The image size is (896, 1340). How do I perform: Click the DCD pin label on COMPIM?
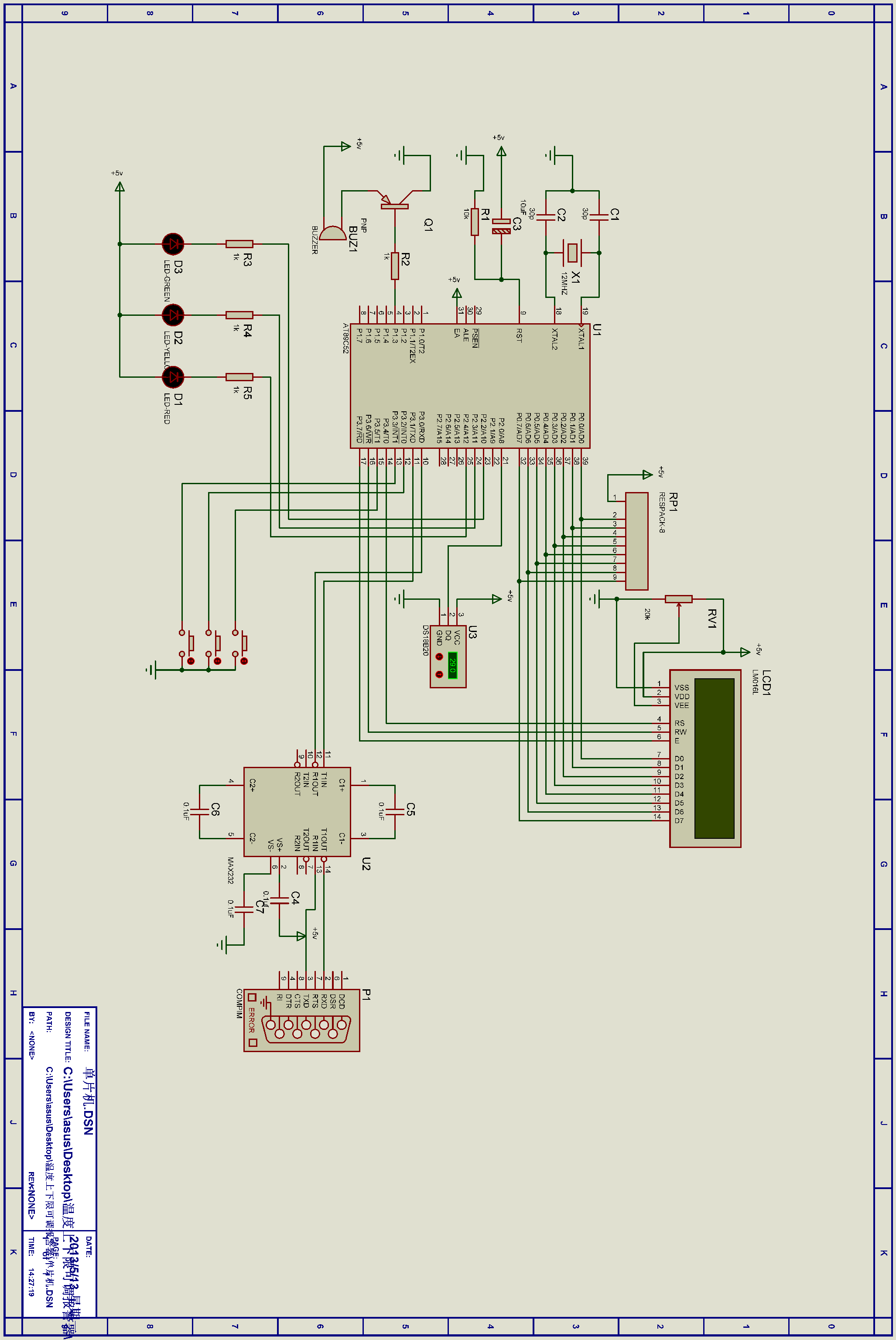click(342, 1001)
